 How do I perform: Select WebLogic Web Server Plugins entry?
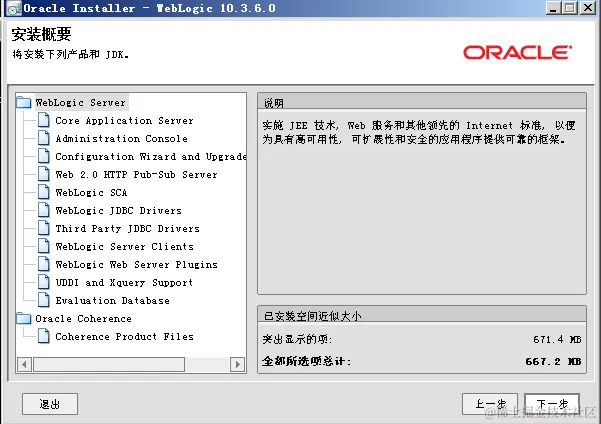tap(136, 265)
